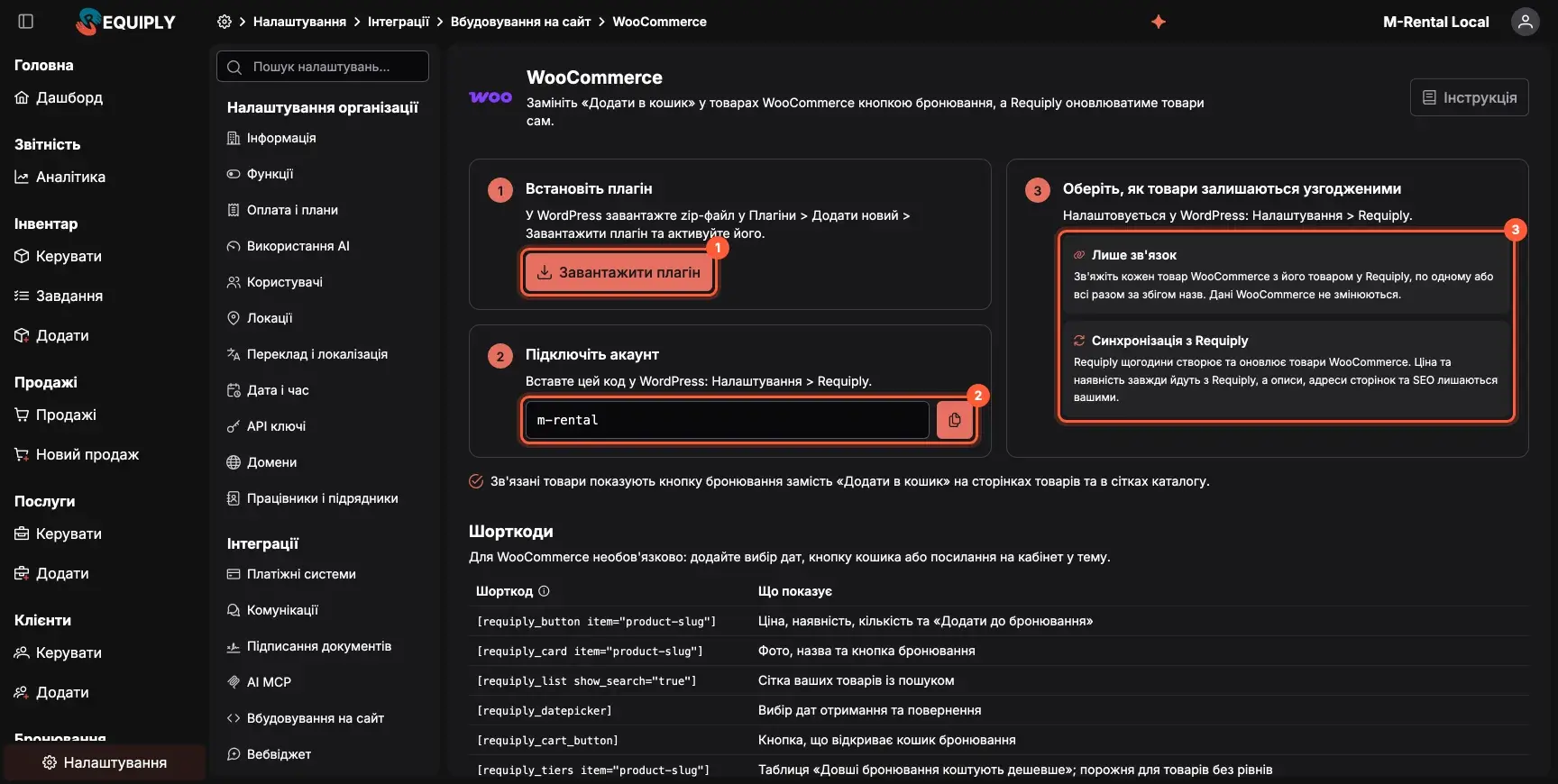The image size is (1558, 784).
Task: Click the [requiply_cart_button] shortcode cell
Action: 547,741
